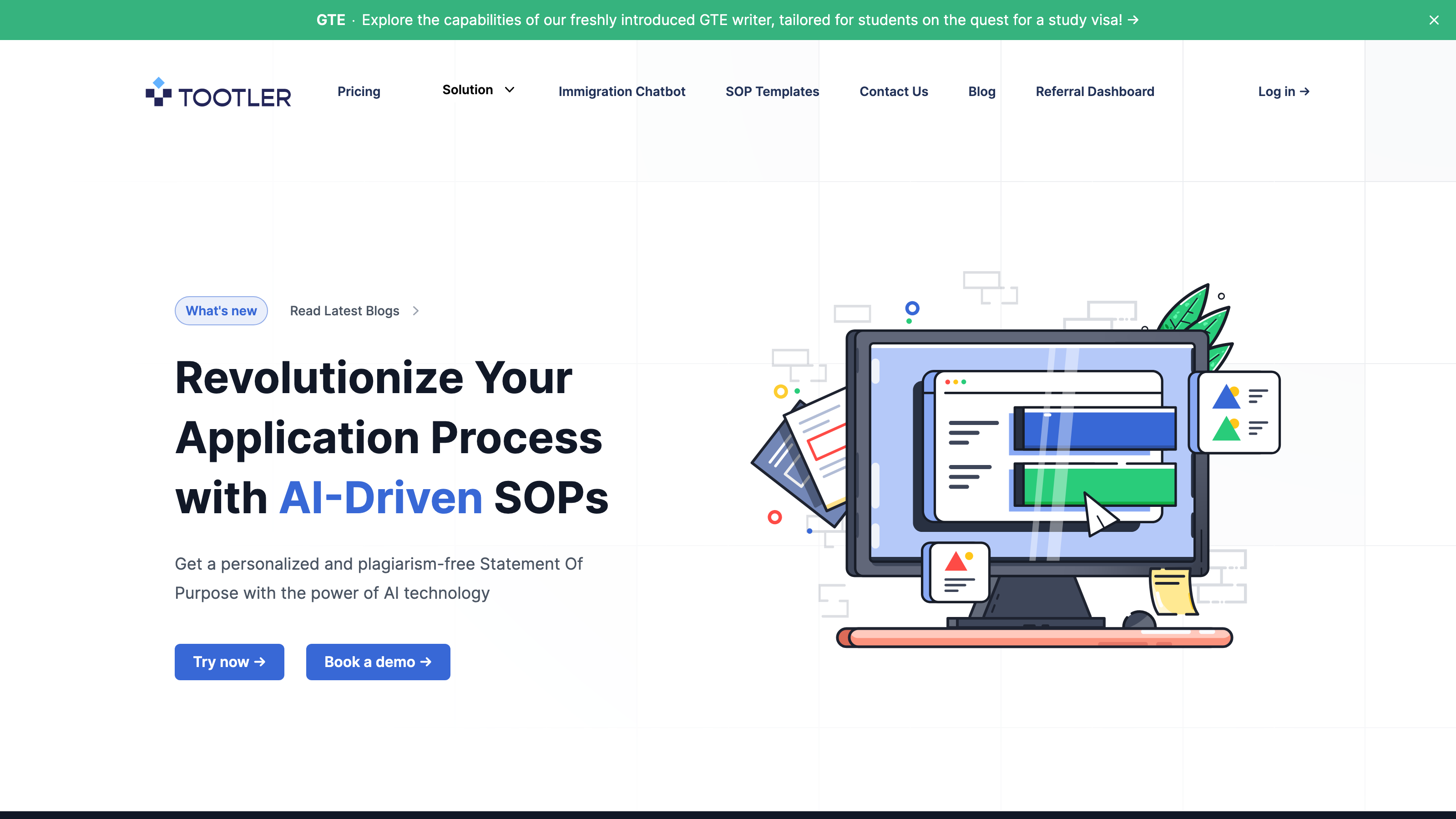The height and width of the screenshot is (819, 1456).
Task: Click the Try now button
Action: pos(229,662)
